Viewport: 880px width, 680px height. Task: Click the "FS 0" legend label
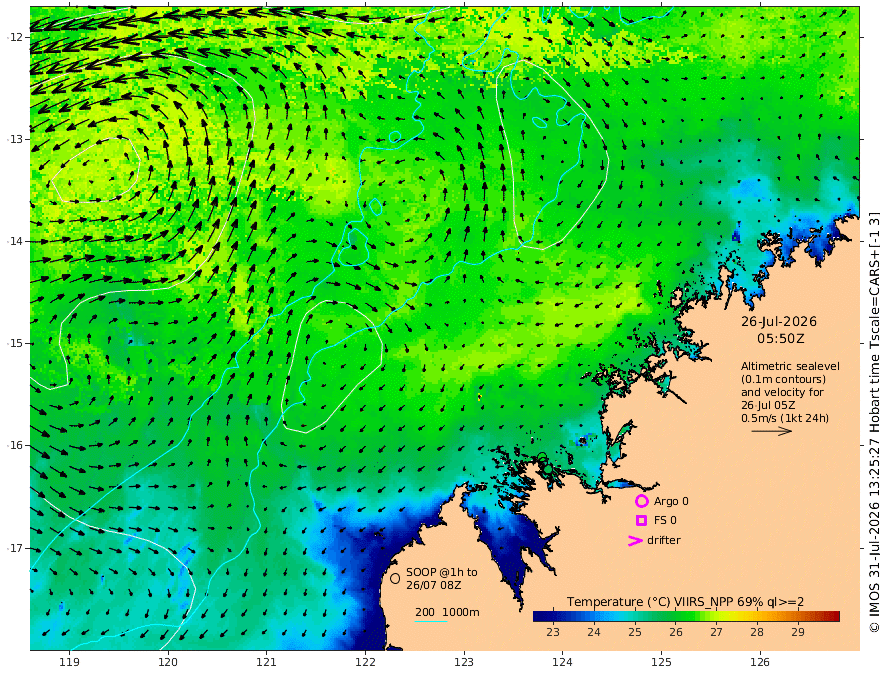click(x=665, y=521)
